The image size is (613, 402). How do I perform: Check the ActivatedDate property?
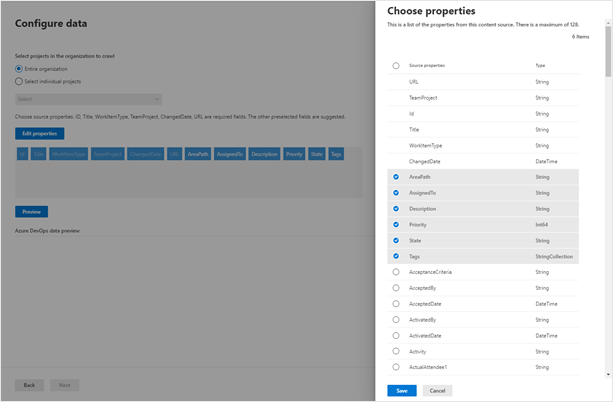coord(396,336)
